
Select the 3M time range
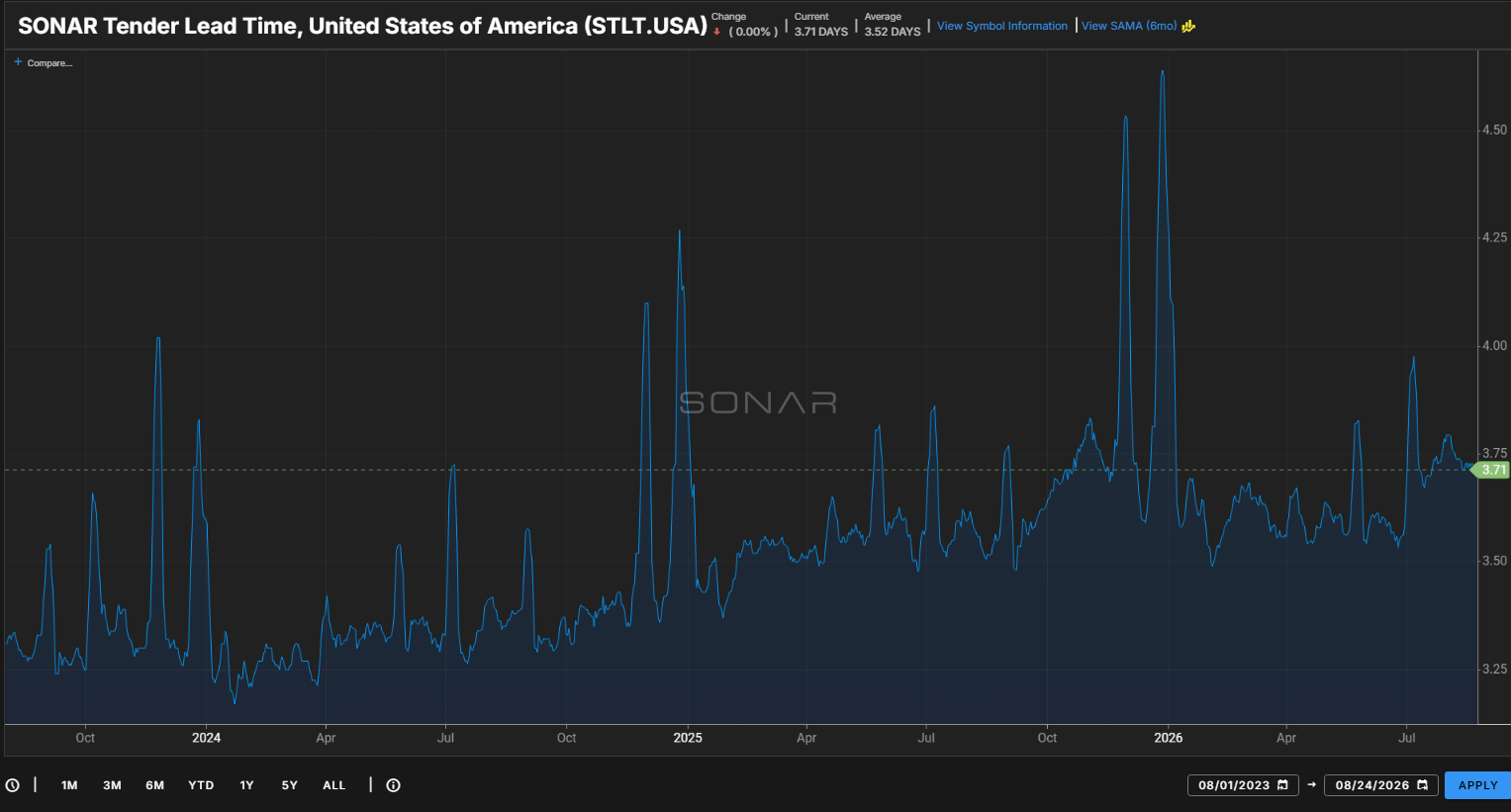pos(112,785)
